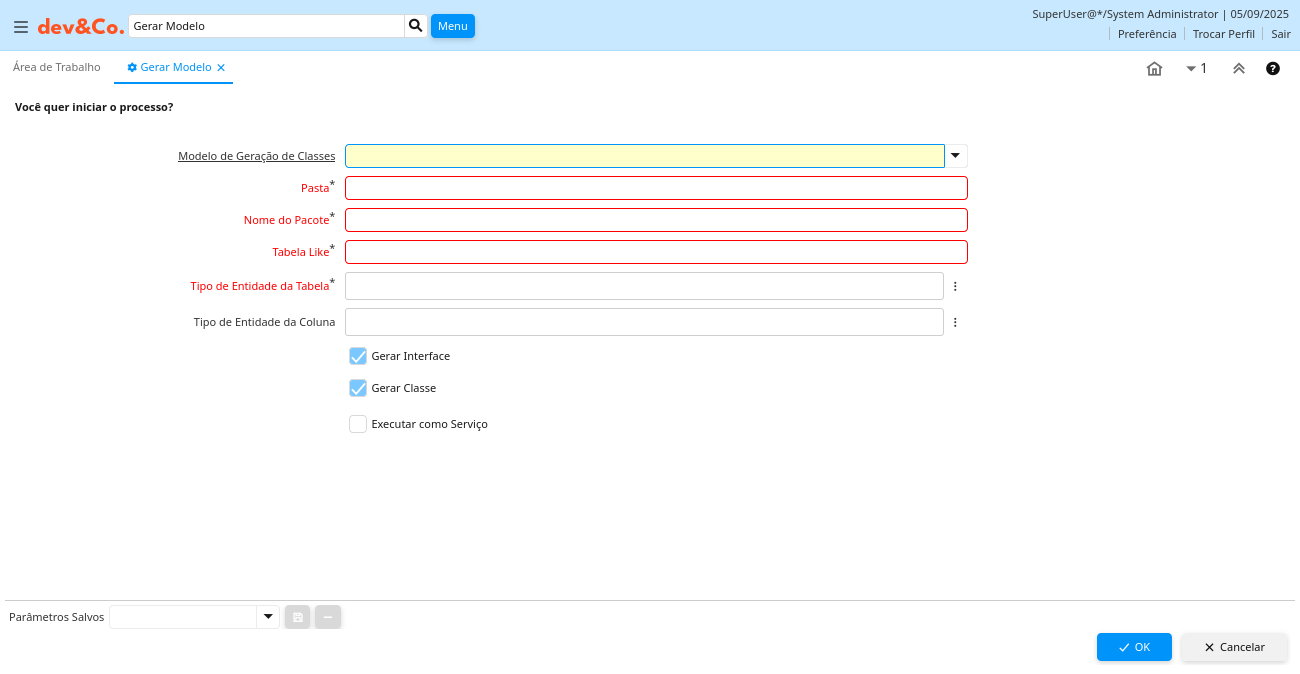Open the hamburger main menu
The image size is (1300, 674).
(20, 27)
